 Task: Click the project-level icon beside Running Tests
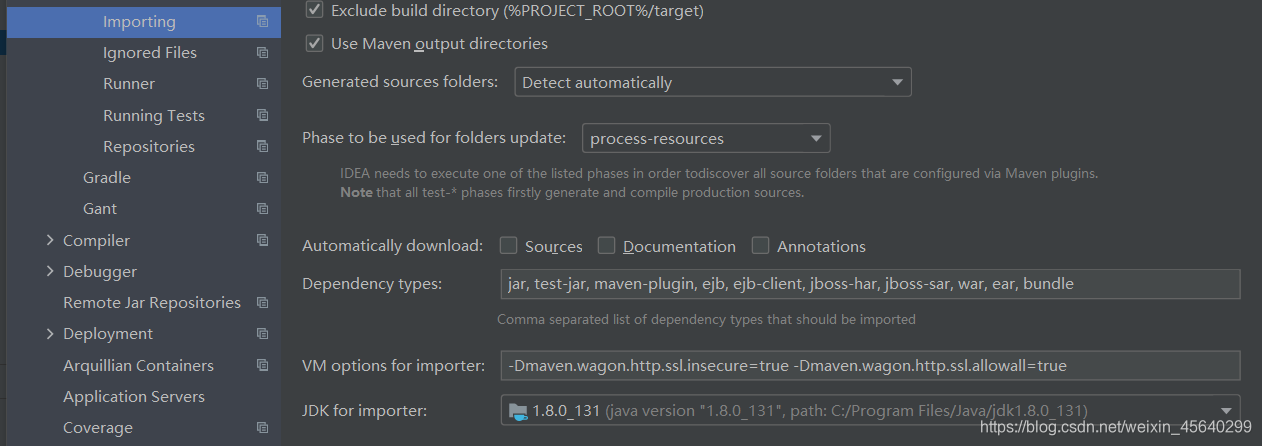click(x=262, y=115)
